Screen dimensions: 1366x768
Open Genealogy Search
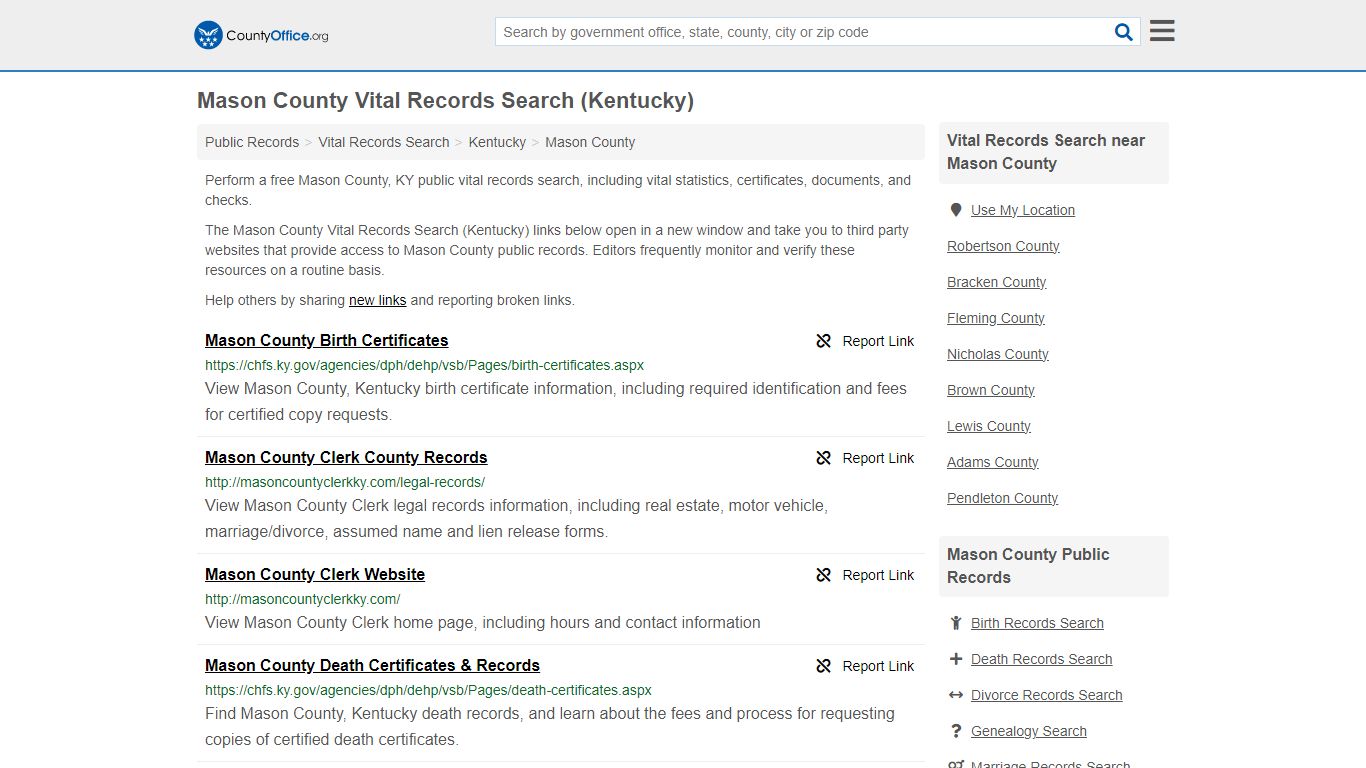(1029, 731)
